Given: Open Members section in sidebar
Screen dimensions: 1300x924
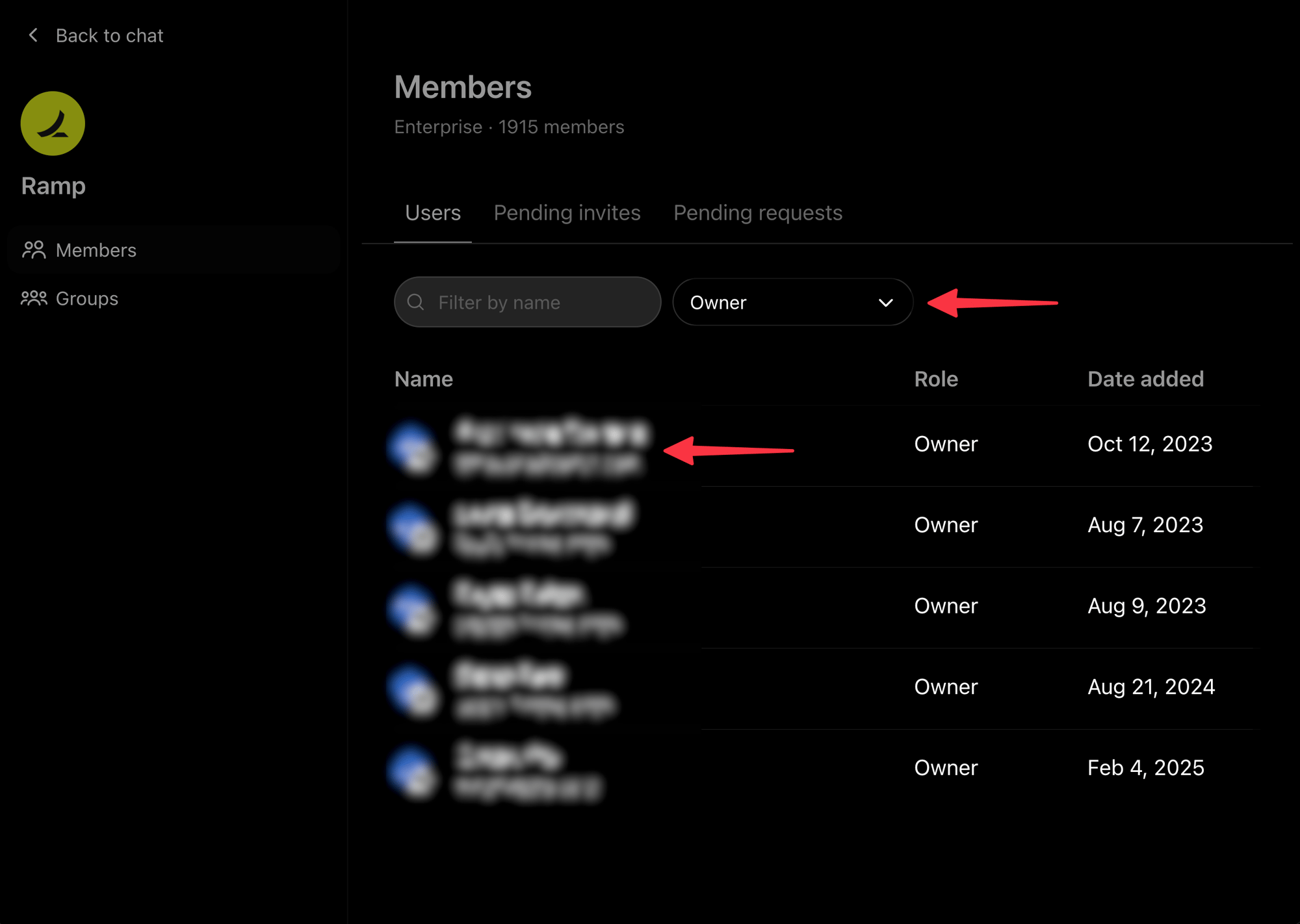Looking at the screenshot, I should coord(173,250).
